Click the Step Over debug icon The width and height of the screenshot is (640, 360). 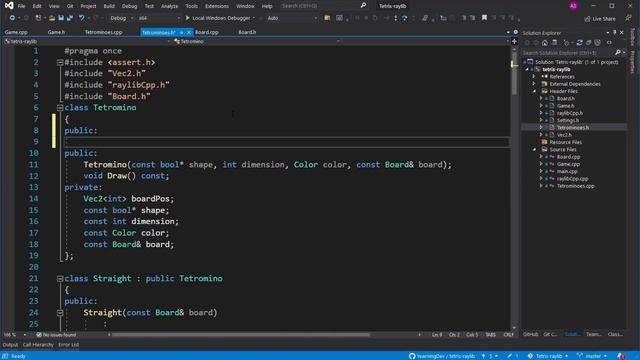pos(404,18)
